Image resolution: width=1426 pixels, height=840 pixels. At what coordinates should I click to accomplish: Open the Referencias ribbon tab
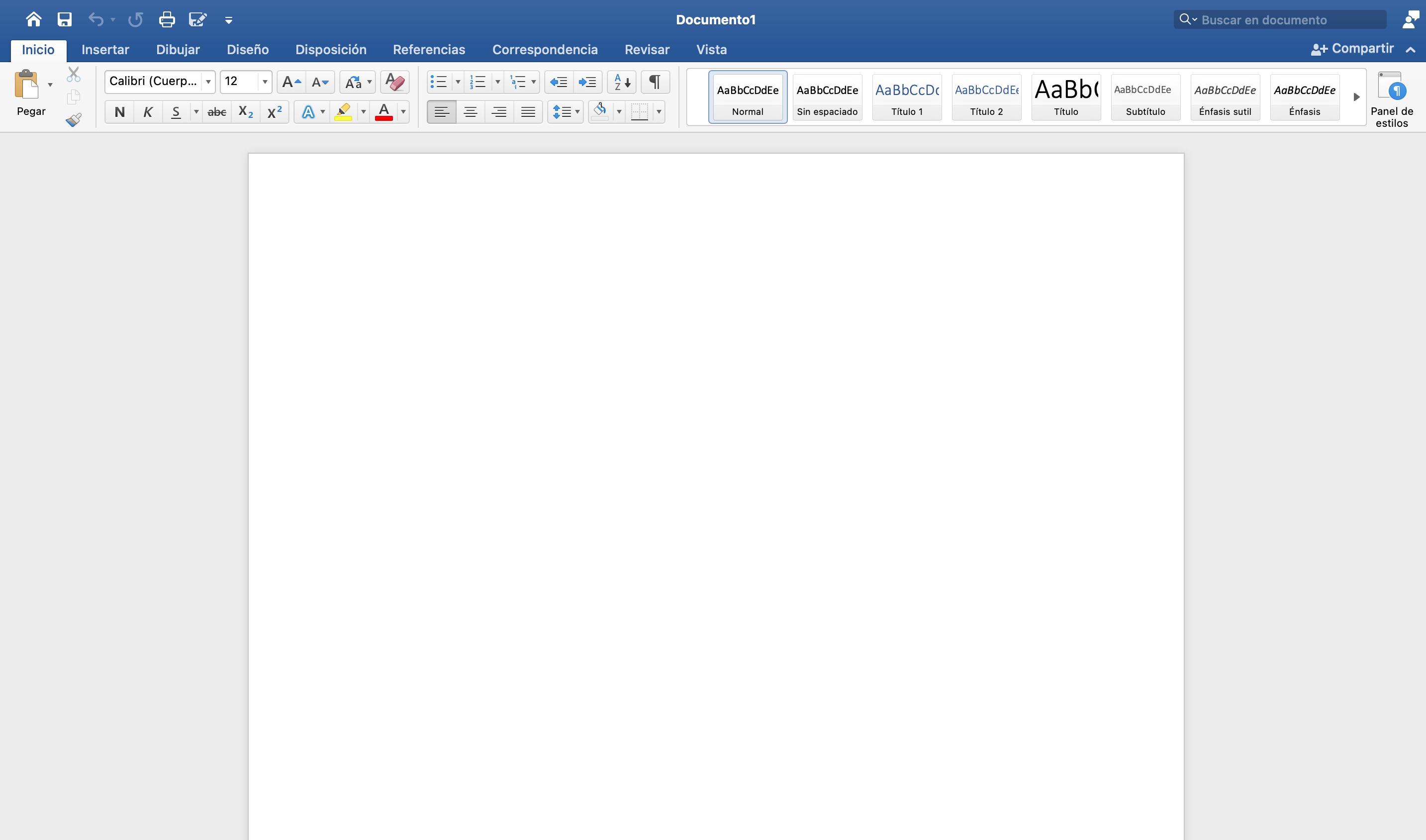[x=429, y=50]
